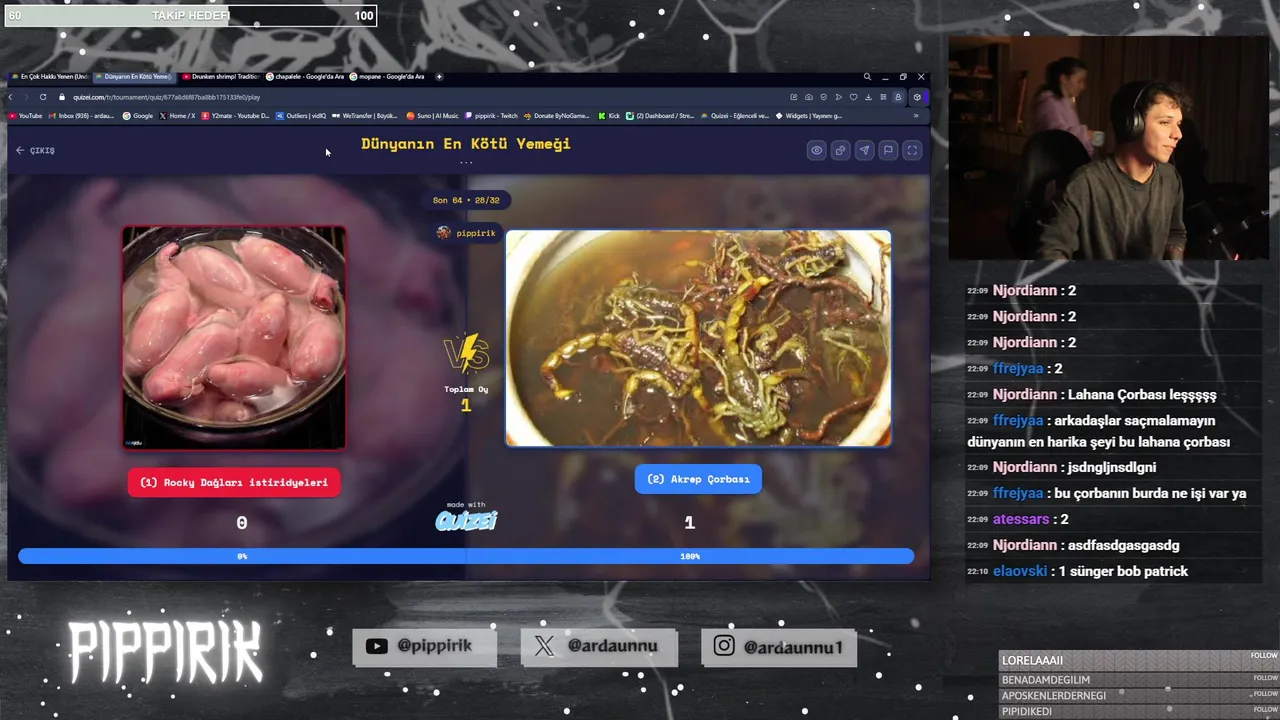Open Home / X bookmark
Image resolution: width=1280 pixels, height=720 pixels.
[177, 116]
